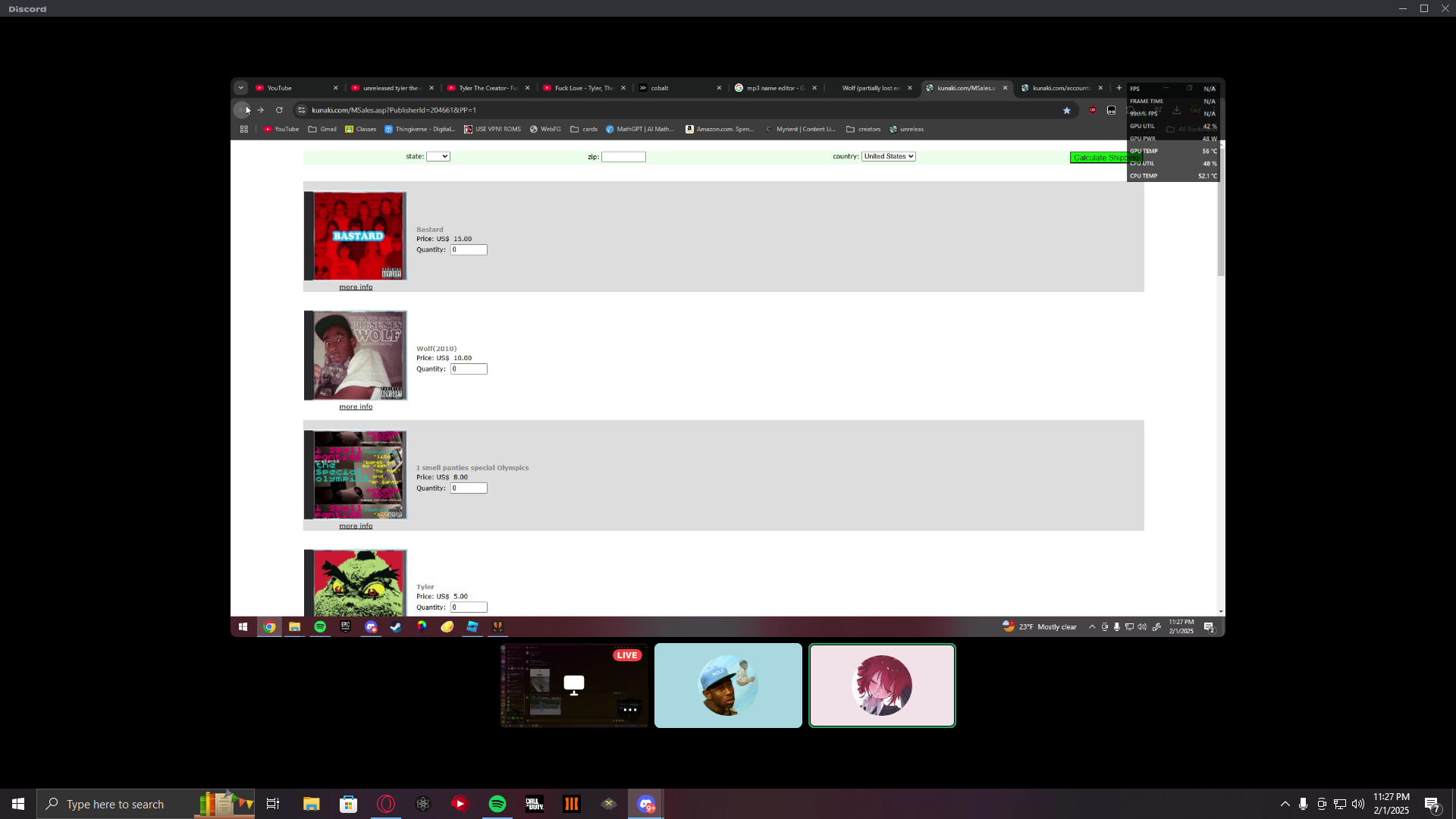Click the Discord taskbar icon
The width and height of the screenshot is (1456, 819).
(x=646, y=804)
